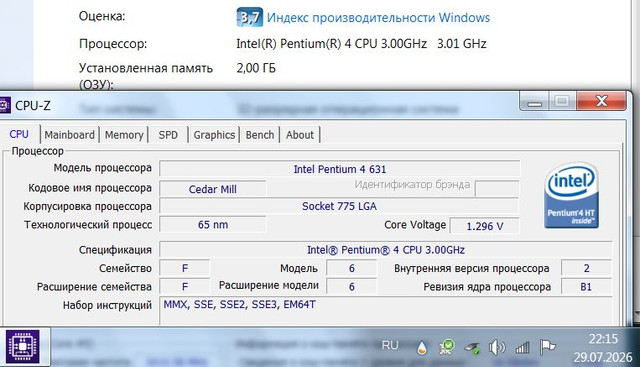Switch to the Memory tab
Viewport: 640px width, 367px height.
(124, 135)
